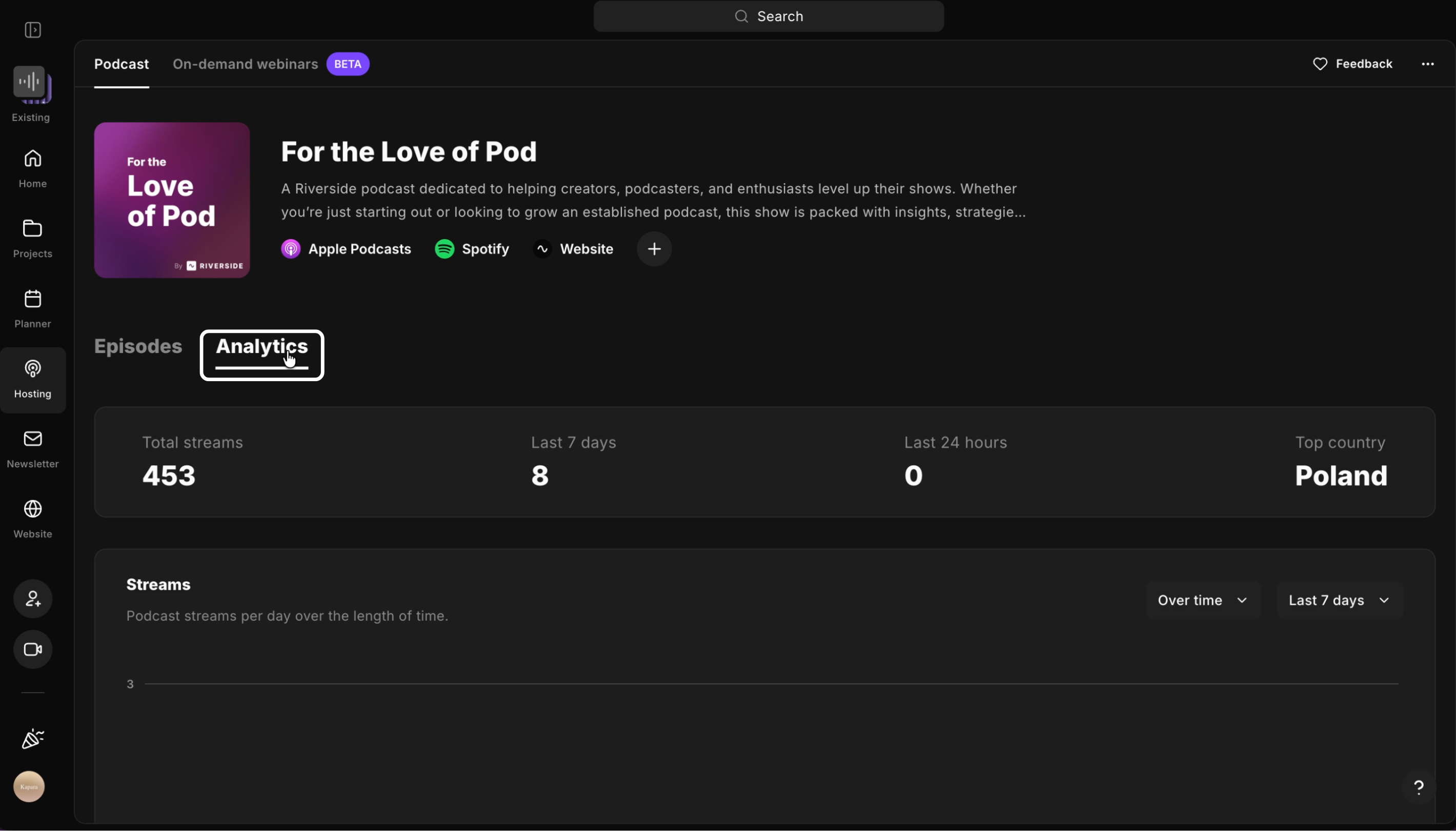Go to Home in sidebar
Screen dimensions: 1456x831
point(32,168)
